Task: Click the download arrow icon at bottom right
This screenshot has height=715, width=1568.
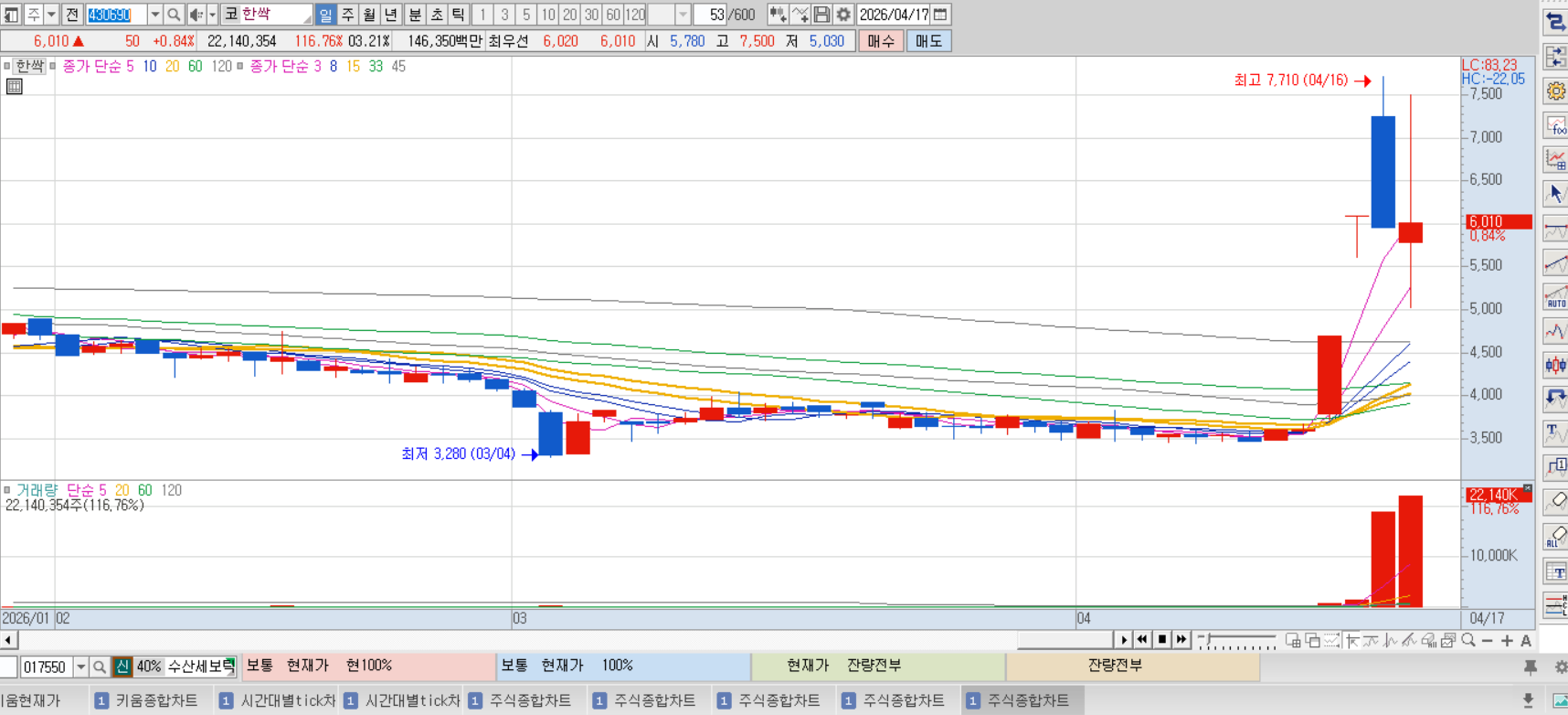Action: 1528,700
